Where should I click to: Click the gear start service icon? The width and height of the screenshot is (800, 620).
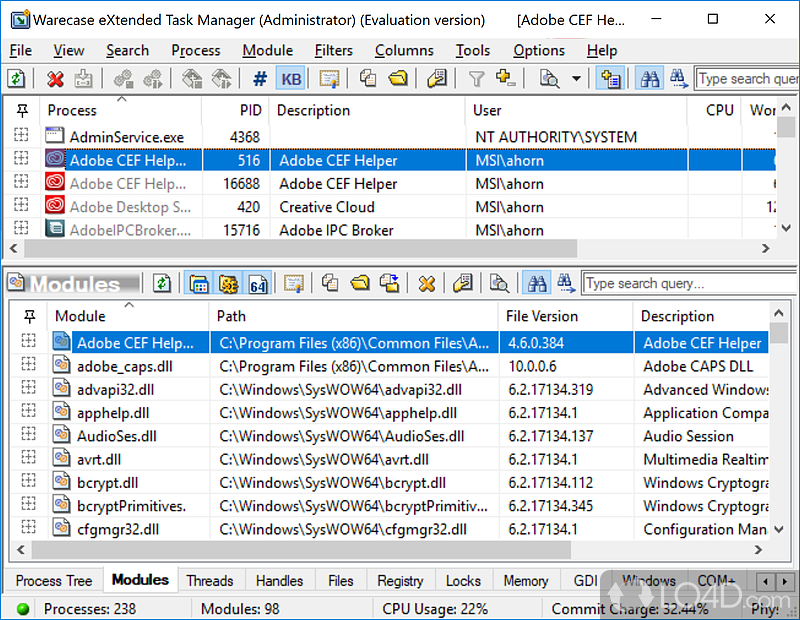click(x=153, y=79)
